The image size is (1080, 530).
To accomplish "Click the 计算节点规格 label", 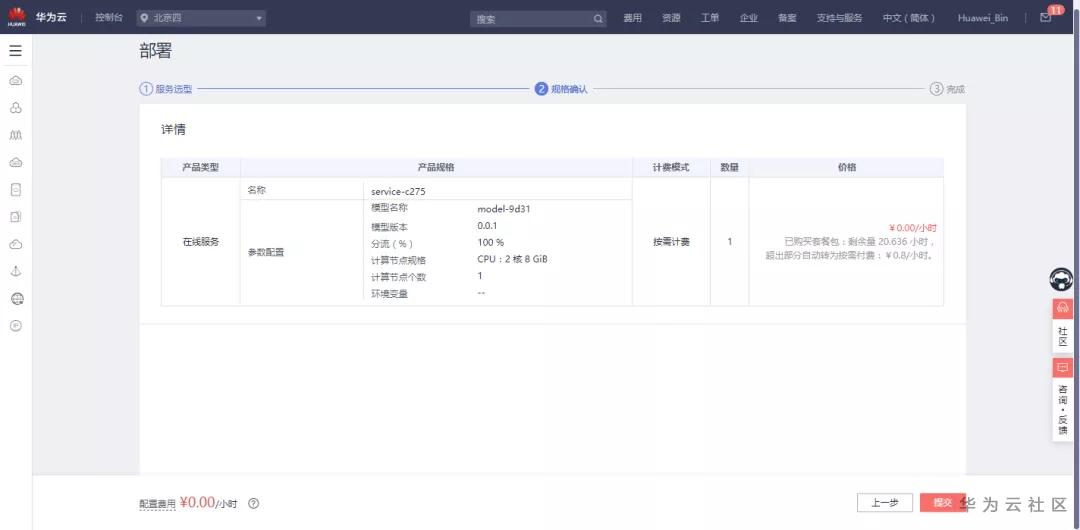I will point(398,261).
